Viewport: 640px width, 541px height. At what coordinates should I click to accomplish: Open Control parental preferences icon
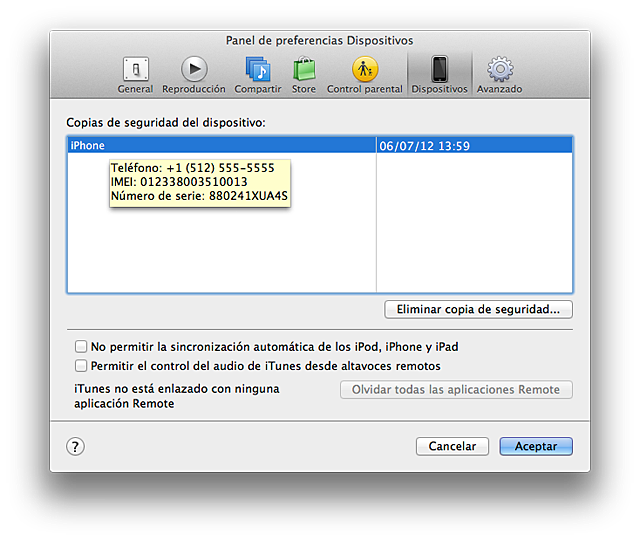click(365, 69)
